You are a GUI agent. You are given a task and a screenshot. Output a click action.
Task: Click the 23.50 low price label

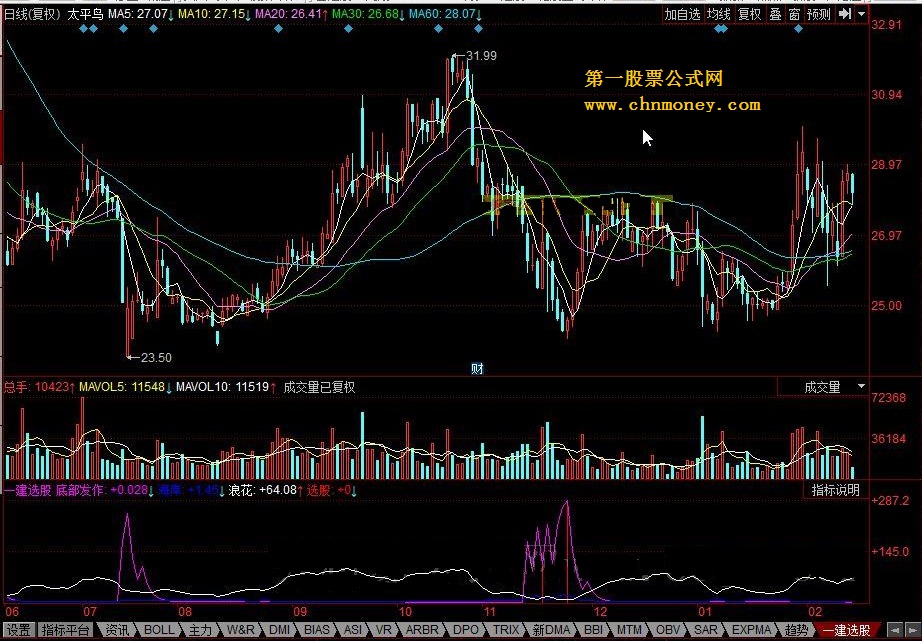click(156, 358)
